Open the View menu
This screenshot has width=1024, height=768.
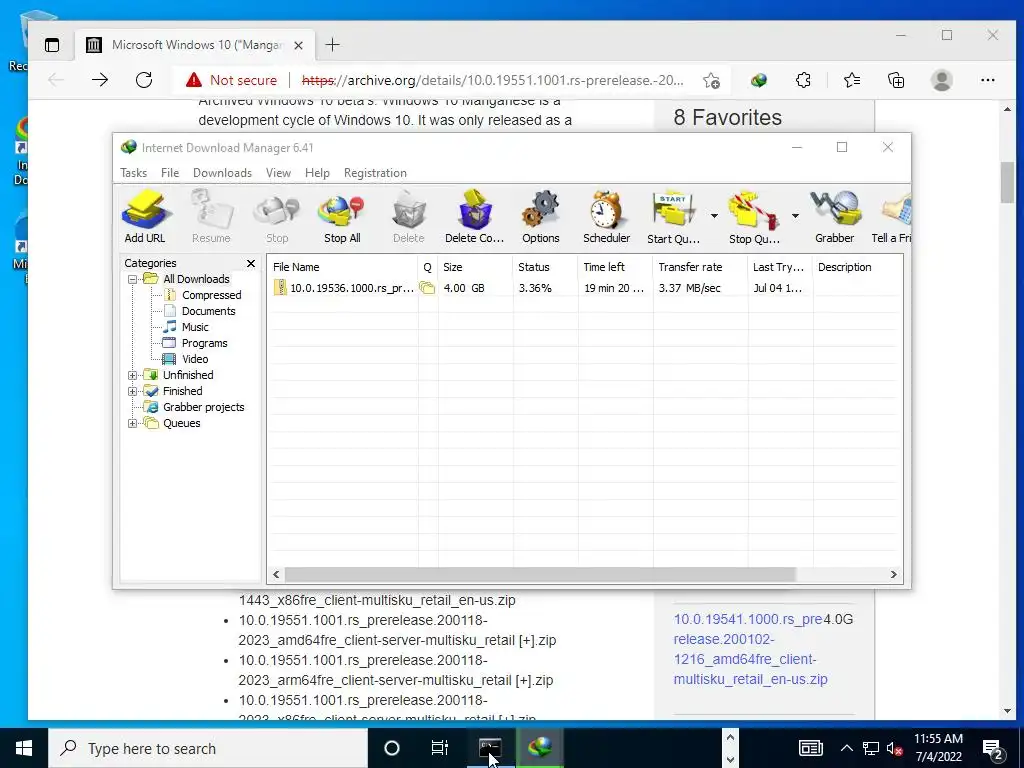[278, 173]
